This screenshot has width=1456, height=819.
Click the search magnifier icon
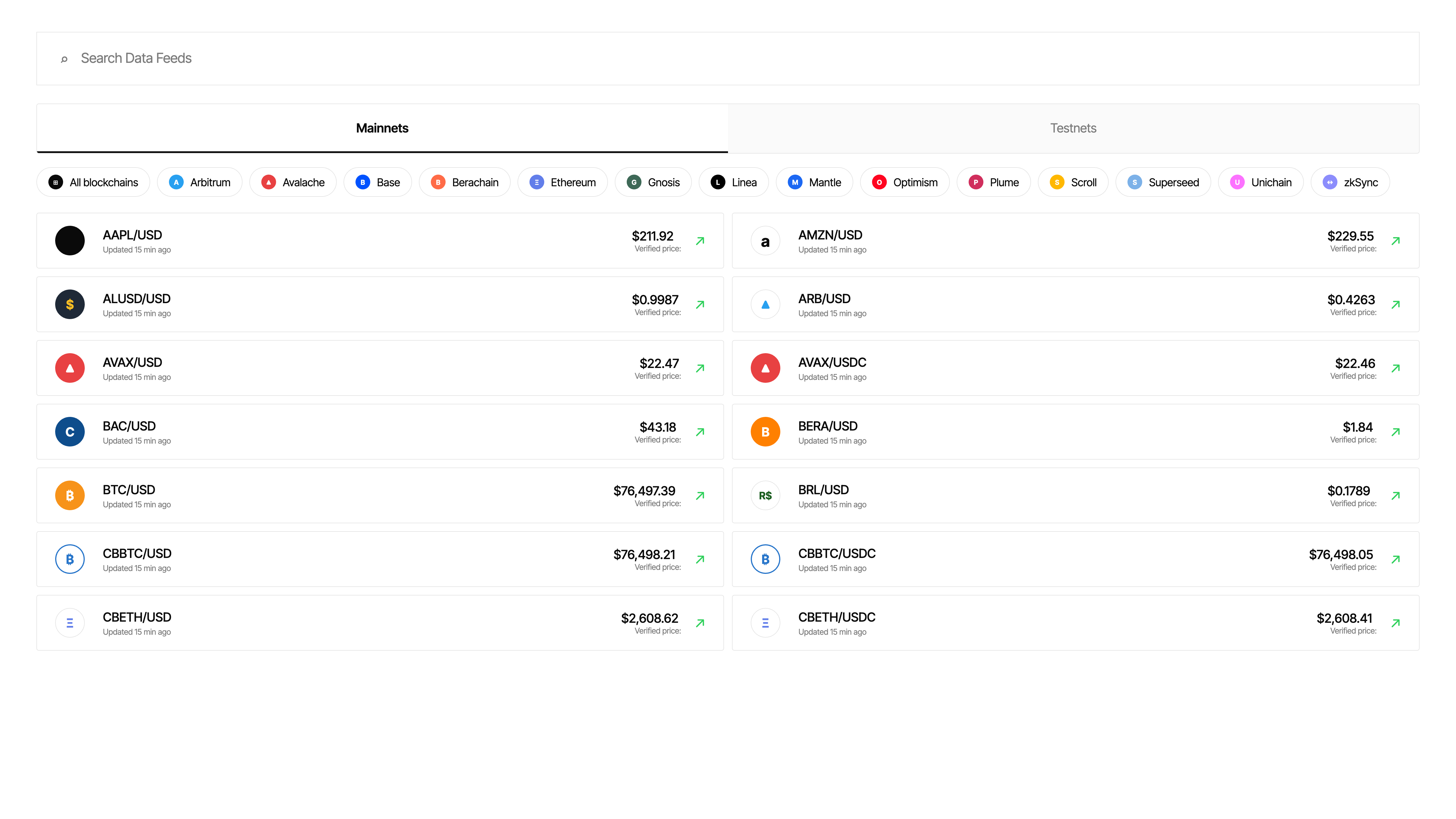[65, 59]
